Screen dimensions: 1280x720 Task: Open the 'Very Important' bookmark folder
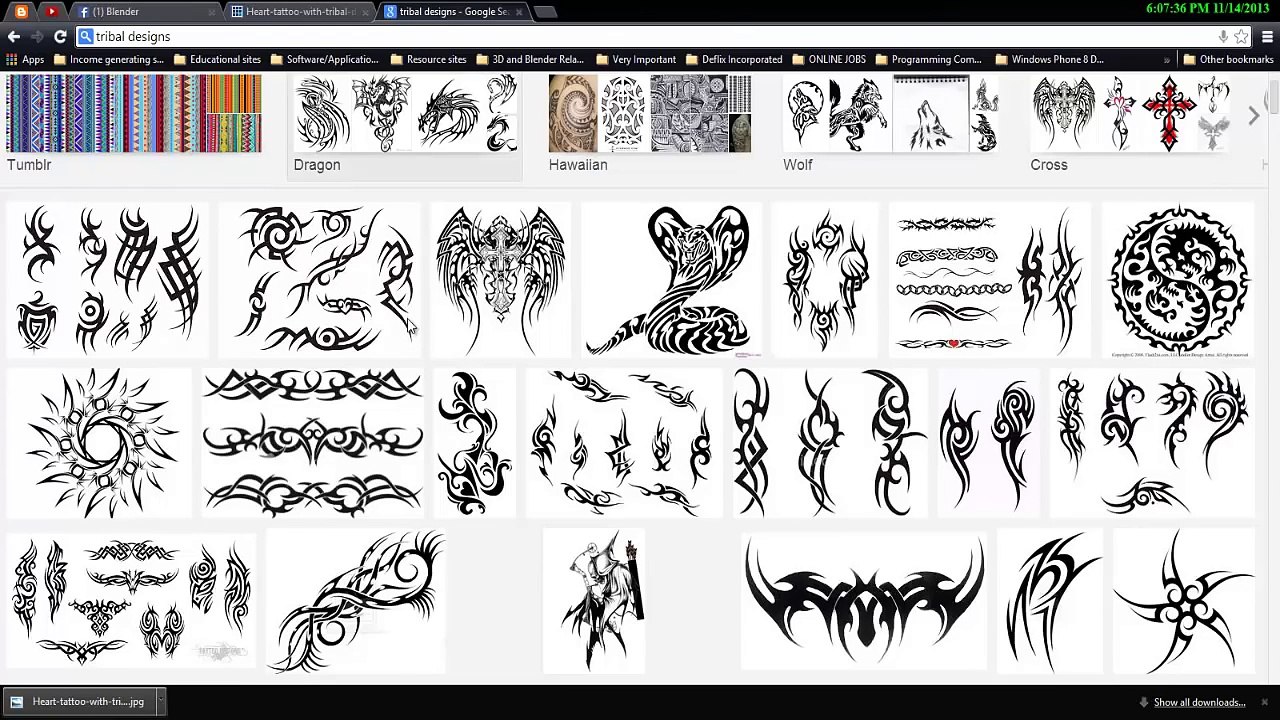point(636,60)
